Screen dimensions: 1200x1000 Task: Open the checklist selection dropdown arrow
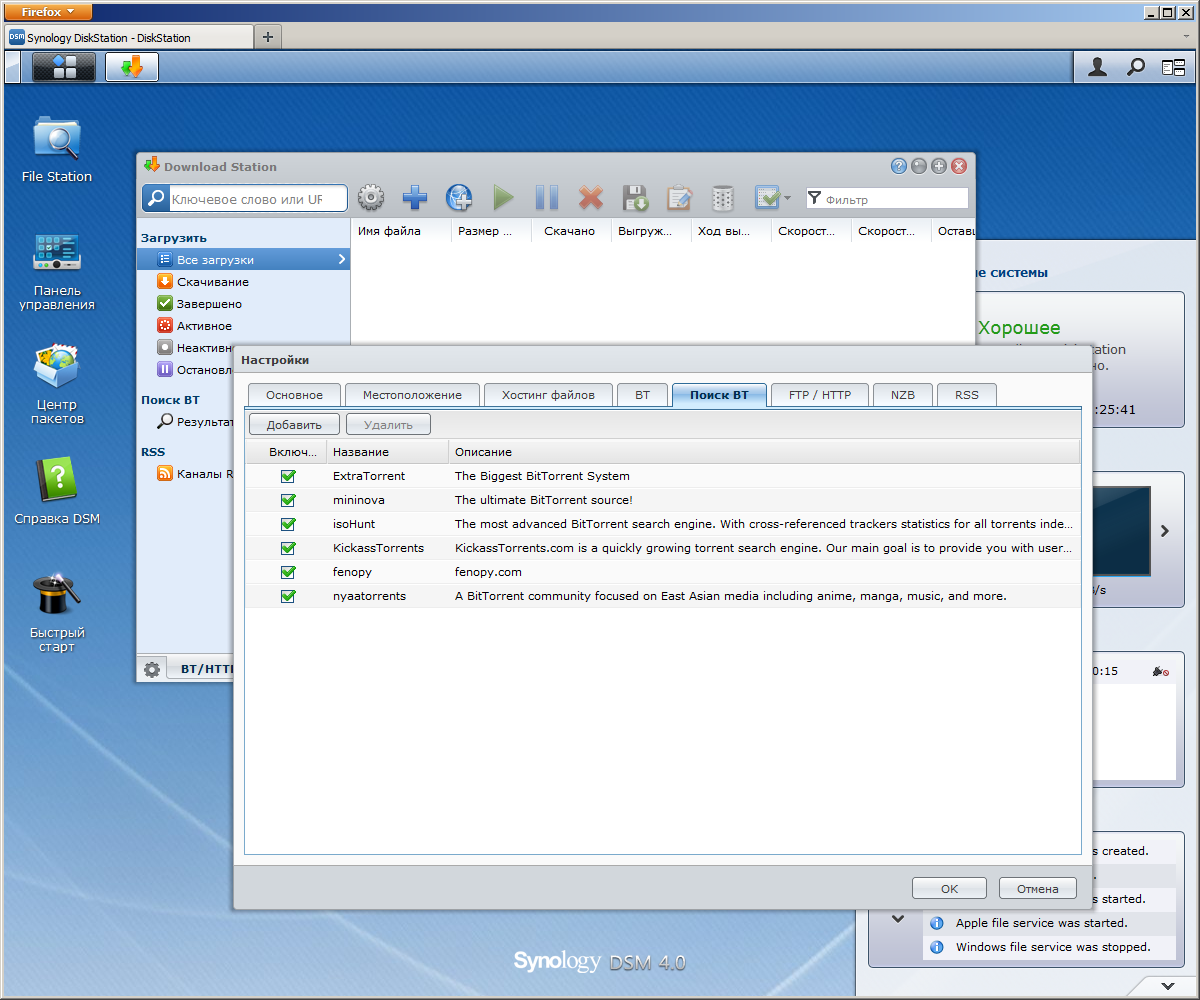(x=787, y=198)
